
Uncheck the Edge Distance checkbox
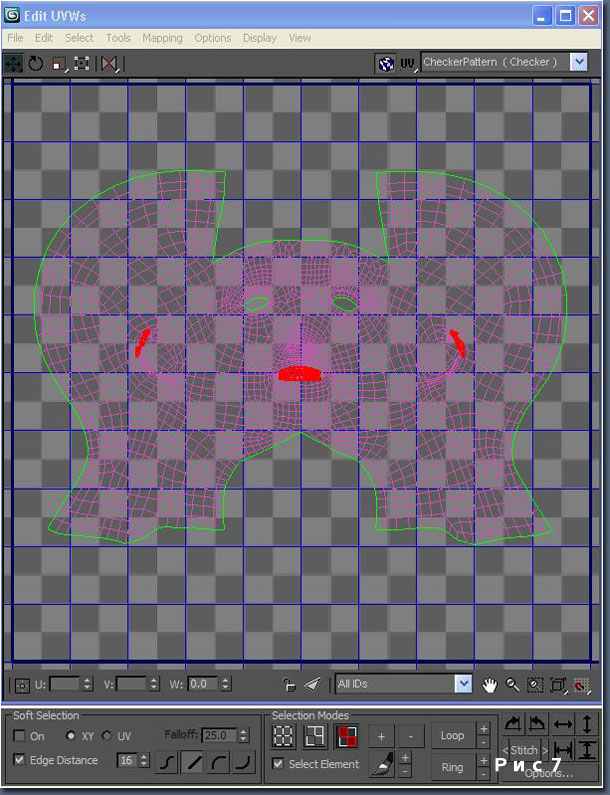(20, 760)
